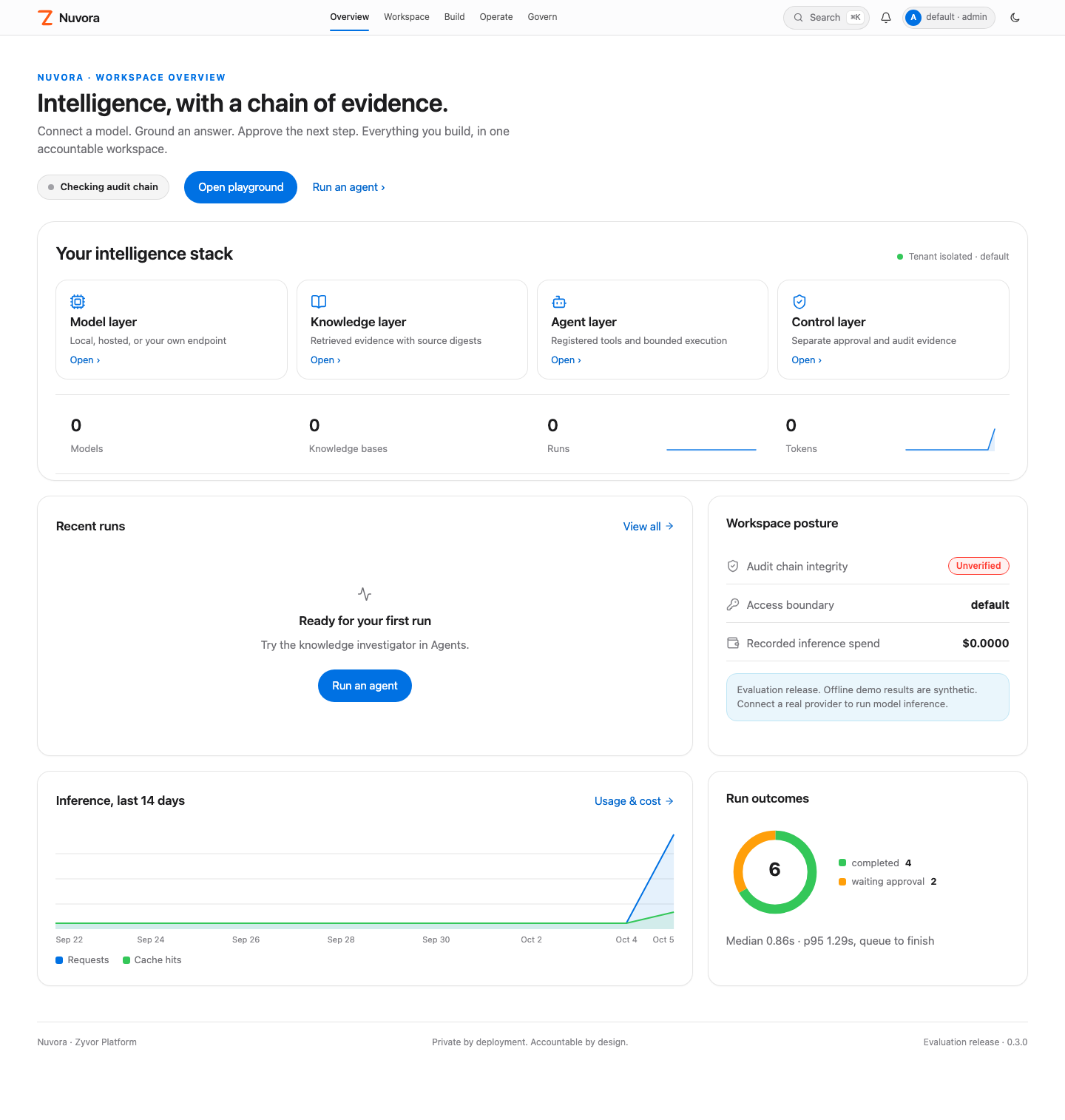Click the Access boundary key icon
Viewport: 1065px width, 1120px height.
point(733,604)
